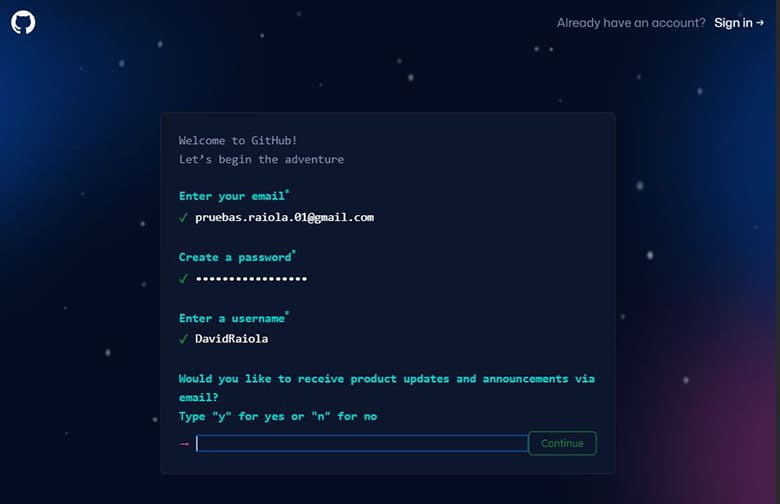Image resolution: width=780 pixels, height=504 pixels.
Task: Click the "Enter your email" label
Action: (x=234, y=196)
